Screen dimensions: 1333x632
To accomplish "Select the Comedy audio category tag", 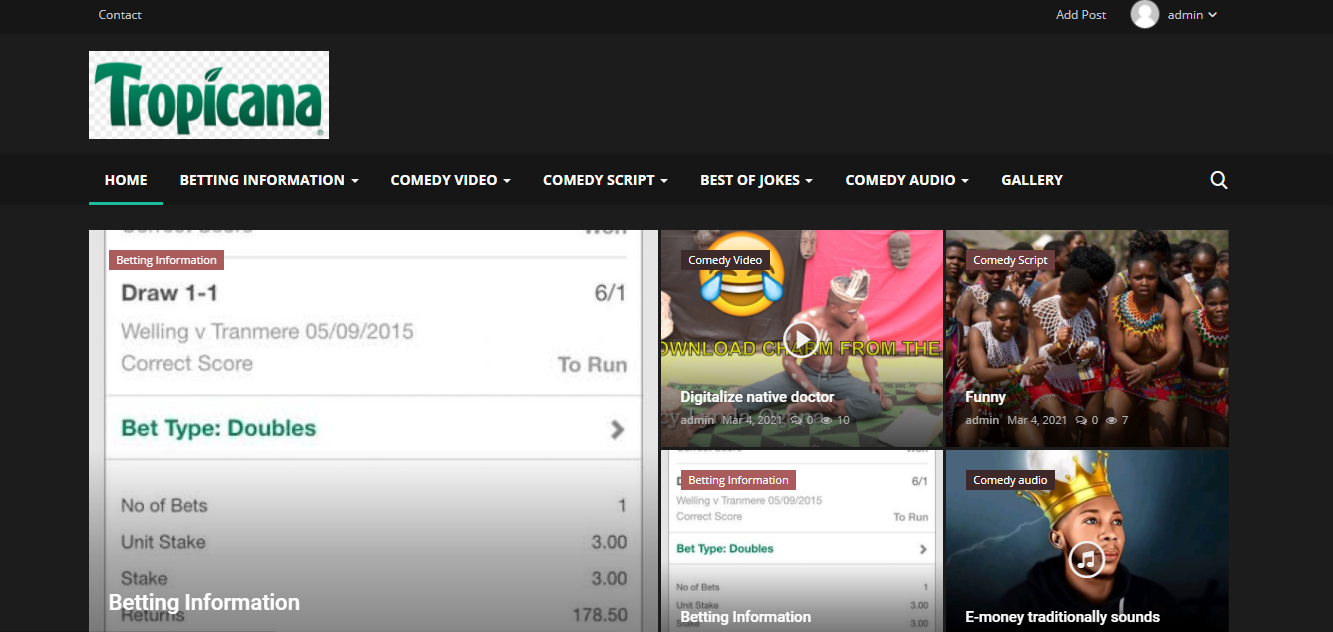I will [1010, 480].
